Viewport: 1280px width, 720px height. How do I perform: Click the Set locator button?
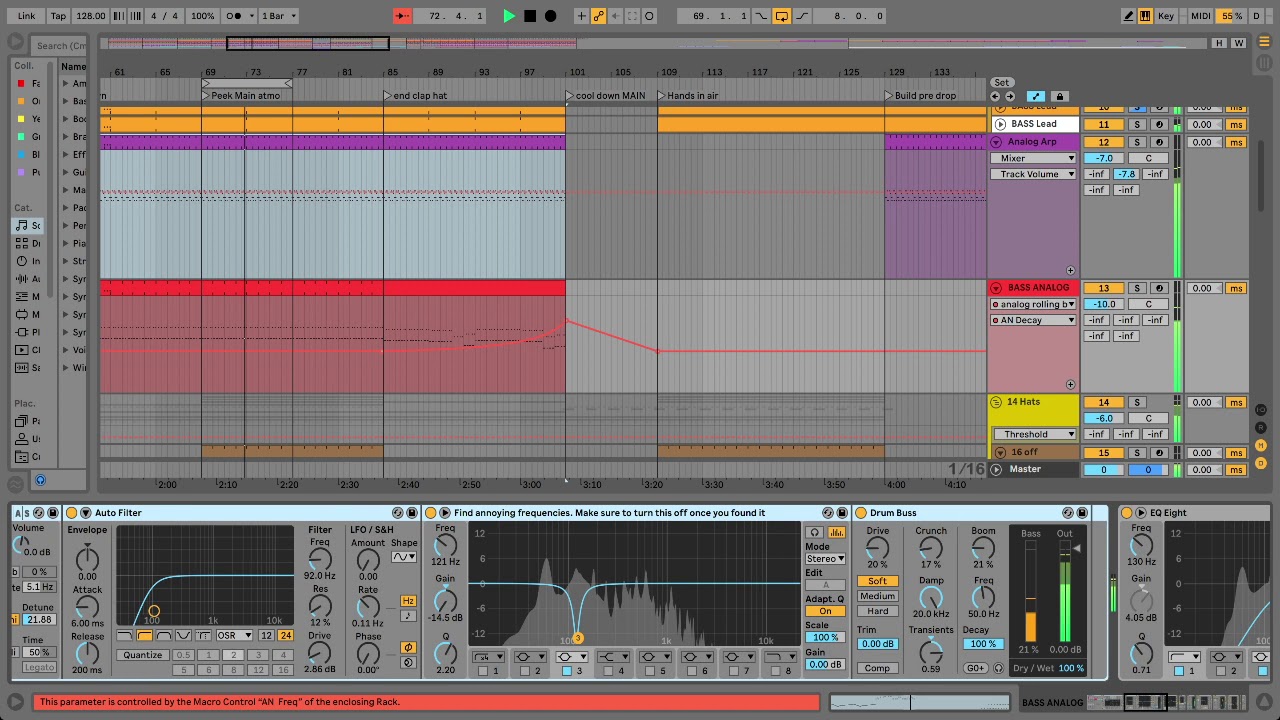1001,83
